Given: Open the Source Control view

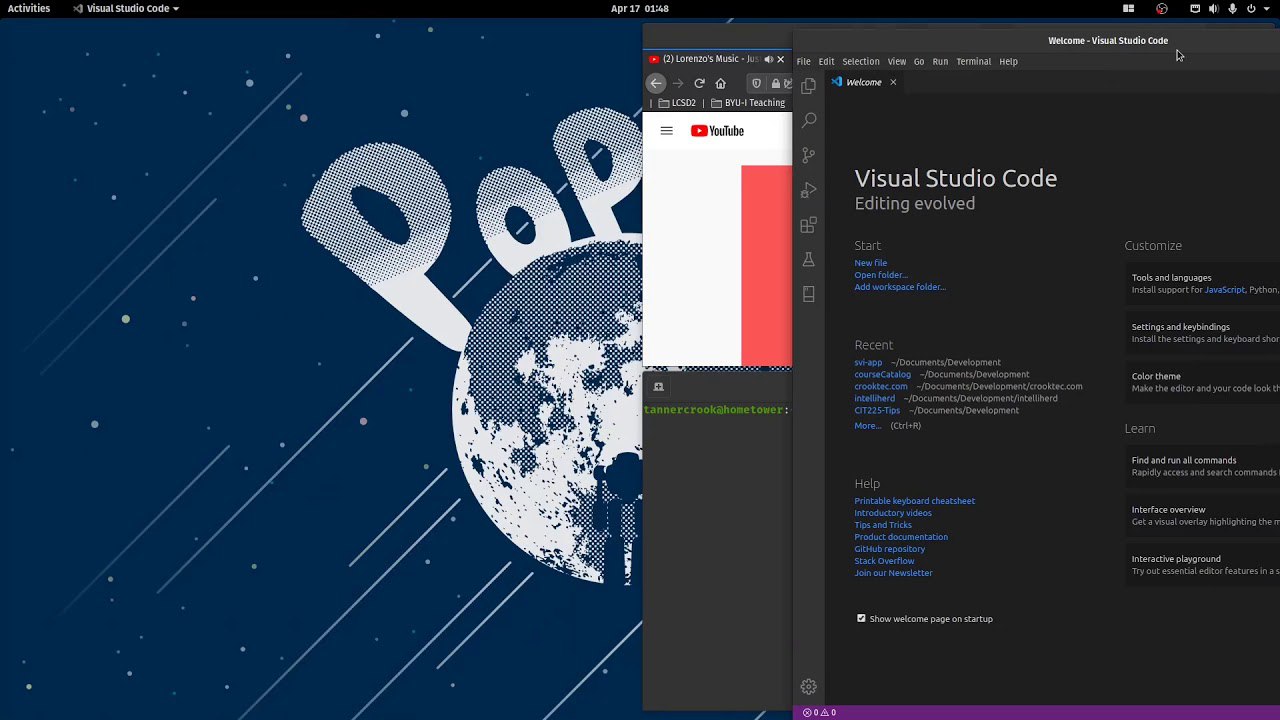Looking at the screenshot, I should (809, 155).
